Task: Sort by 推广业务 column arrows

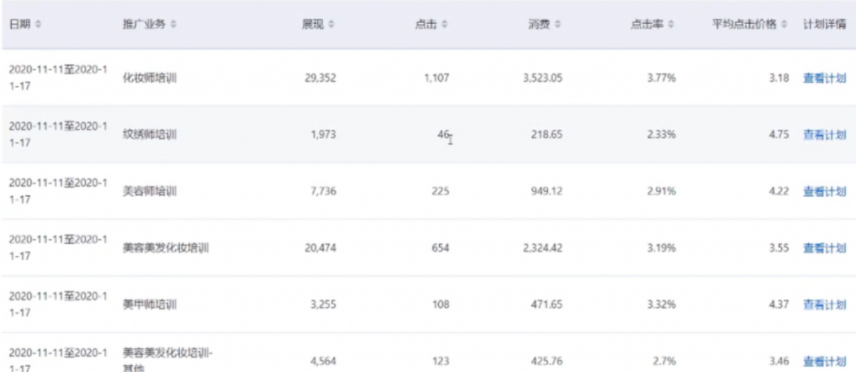Action: [x=174, y=25]
